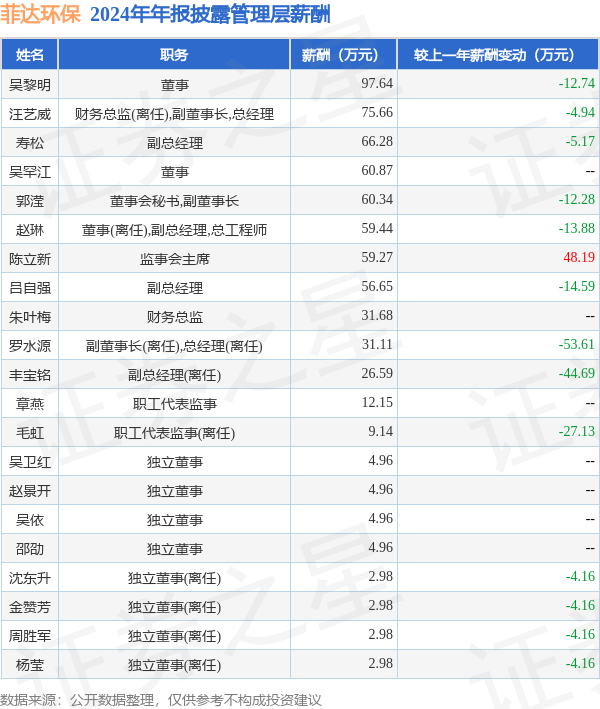This screenshot has width=600, height=709.
Task: Select the salary value 60.34
Action: [377, 199]
